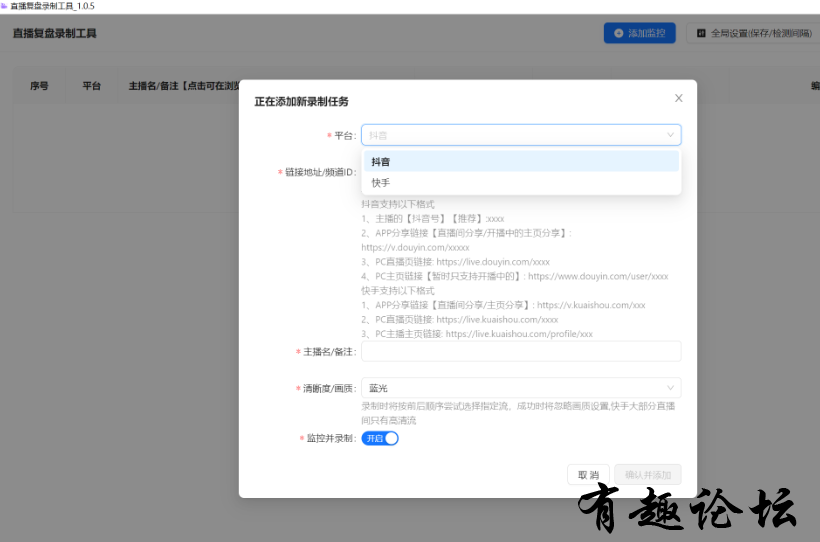Click the plus icon in 添加监控
820x542 pixels.
618,33
